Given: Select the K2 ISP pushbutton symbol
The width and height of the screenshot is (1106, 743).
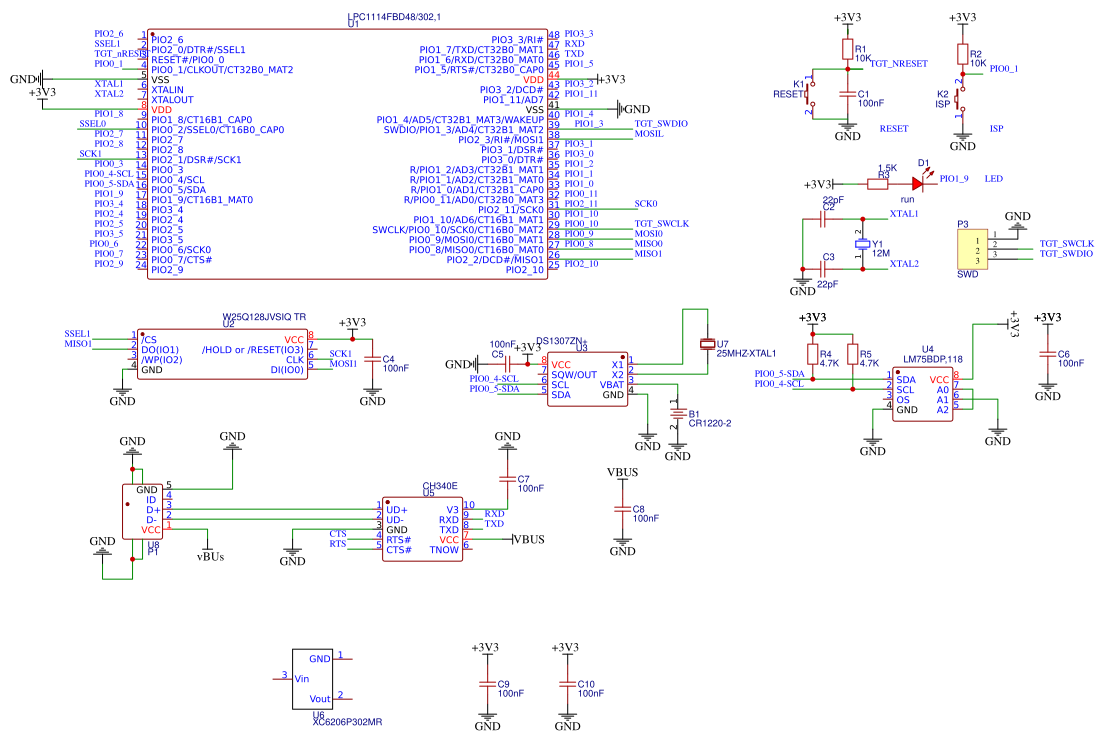Looking at the screenshot, I should pos(960,99).
